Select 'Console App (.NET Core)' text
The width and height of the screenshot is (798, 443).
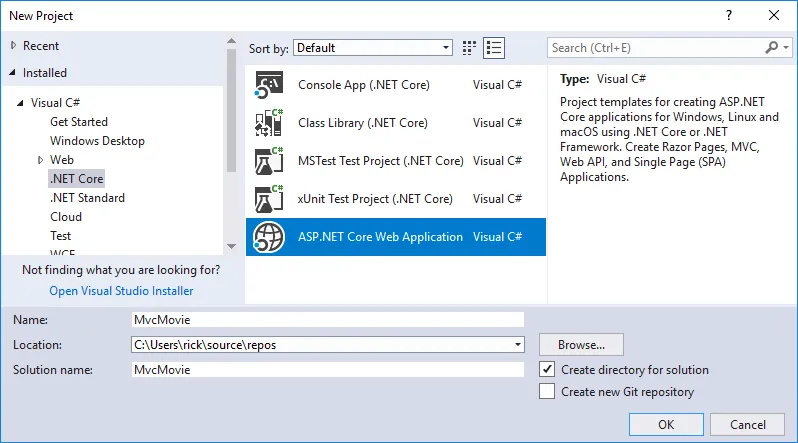coord(363,85)
